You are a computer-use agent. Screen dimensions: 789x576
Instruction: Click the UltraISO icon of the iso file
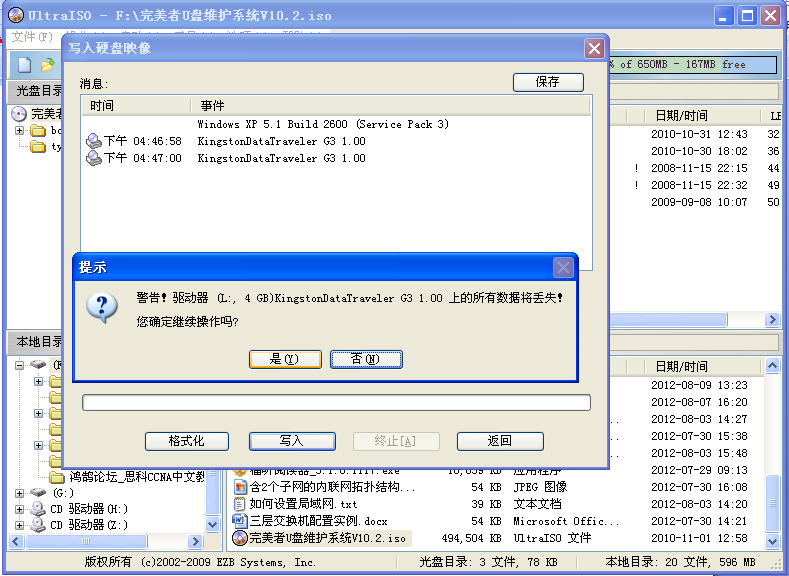click(241, 538)
